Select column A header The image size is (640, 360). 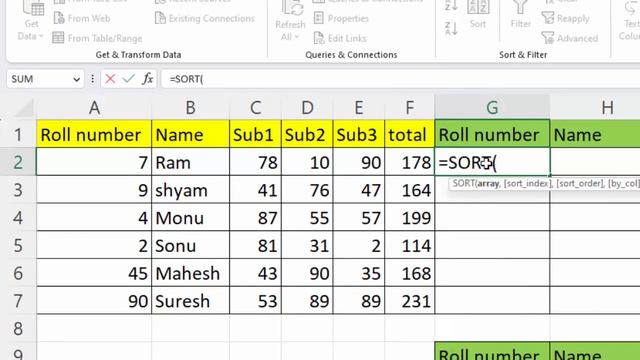pos(94,108)
